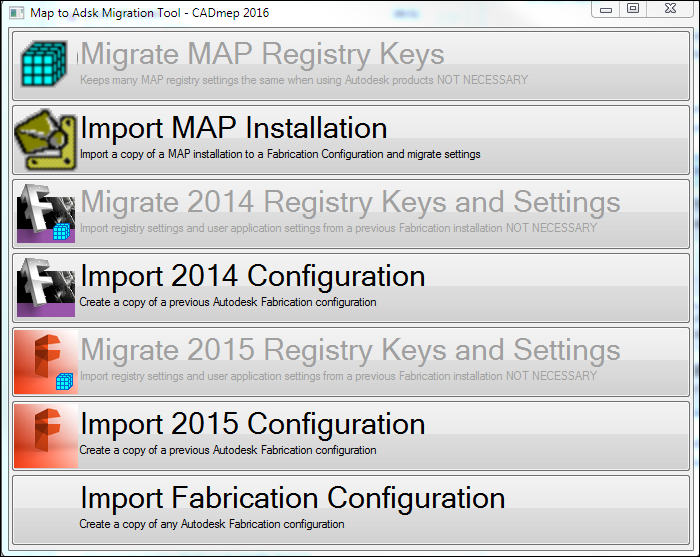Select Migrate 2015 Registry Keys and Settings
The height and width of the screenshot is (557, 700).
(x=350, y=350)
